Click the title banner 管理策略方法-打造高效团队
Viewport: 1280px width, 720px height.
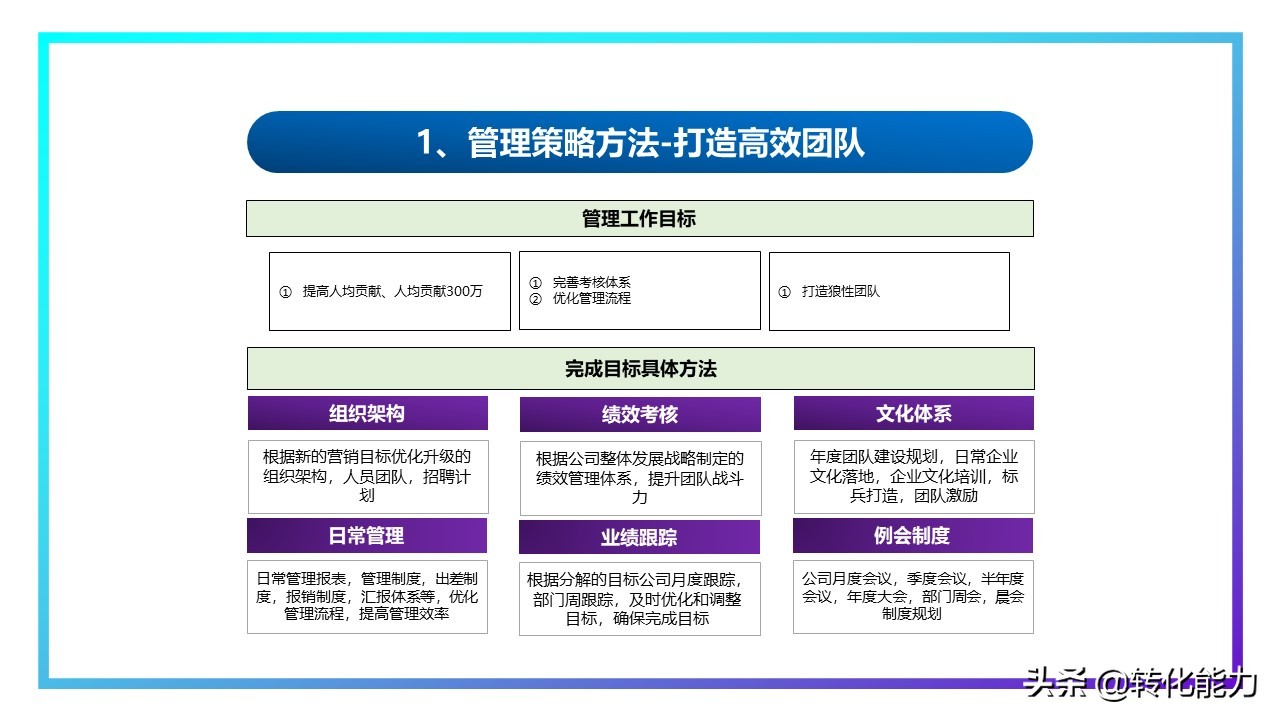[x=640, y=143]
